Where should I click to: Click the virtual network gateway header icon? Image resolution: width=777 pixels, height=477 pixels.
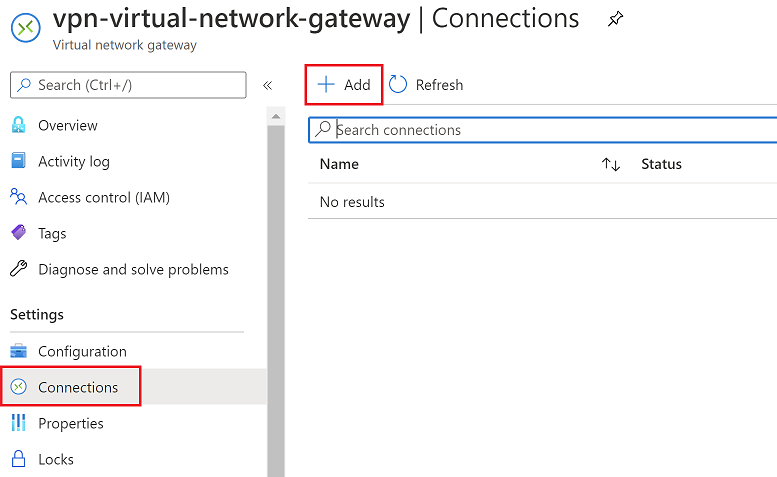pos(26,28)
